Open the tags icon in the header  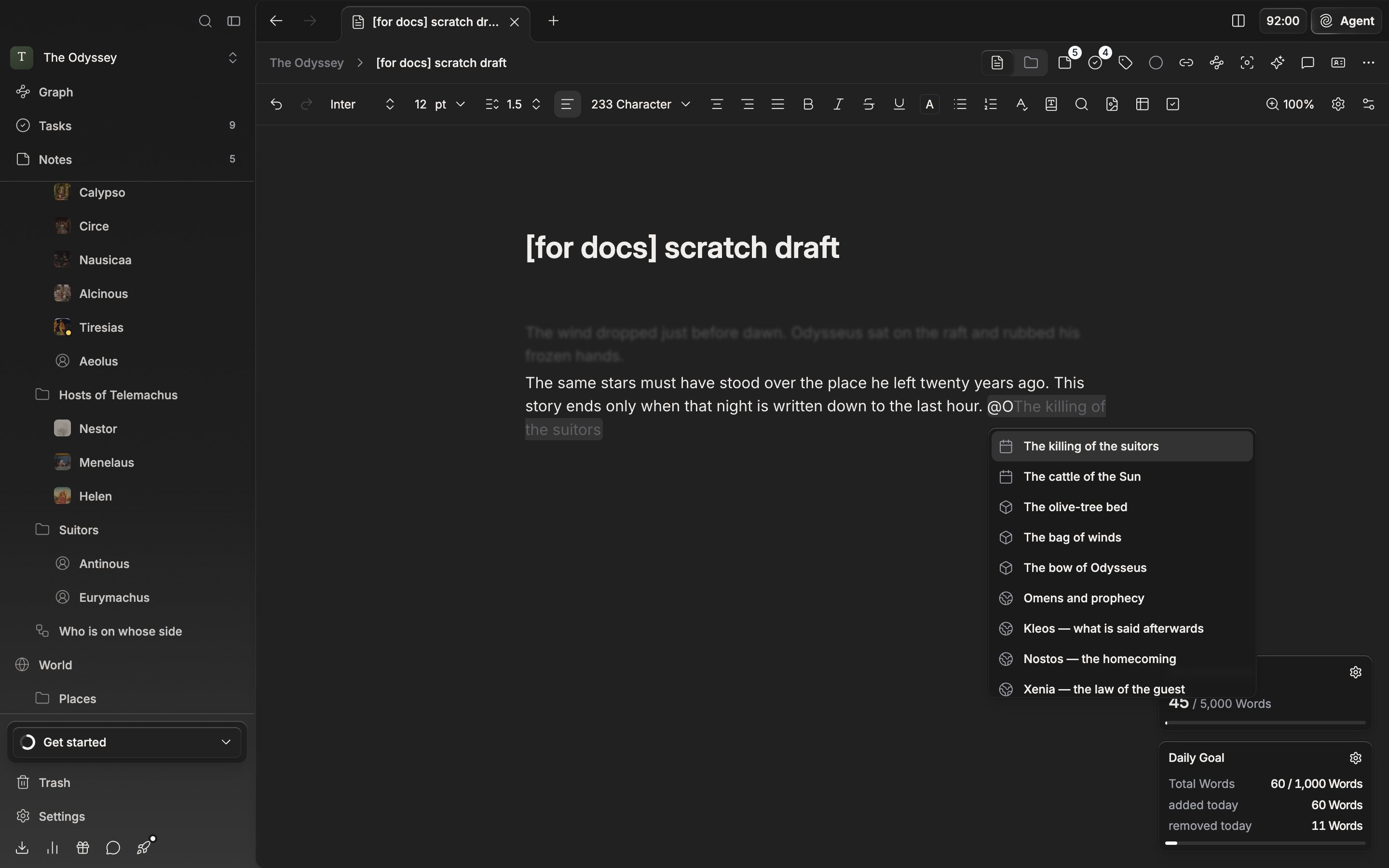tap(1126, 63)
